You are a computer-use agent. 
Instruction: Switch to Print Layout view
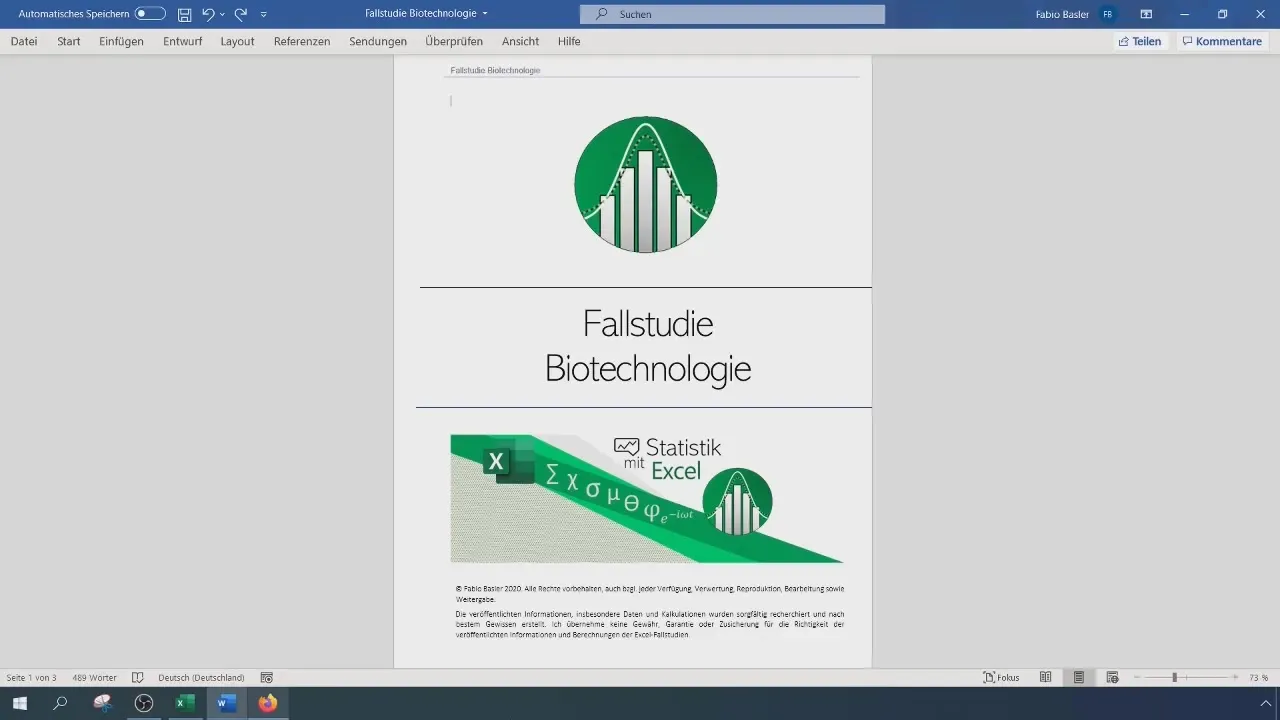[x=1079, y=677]
